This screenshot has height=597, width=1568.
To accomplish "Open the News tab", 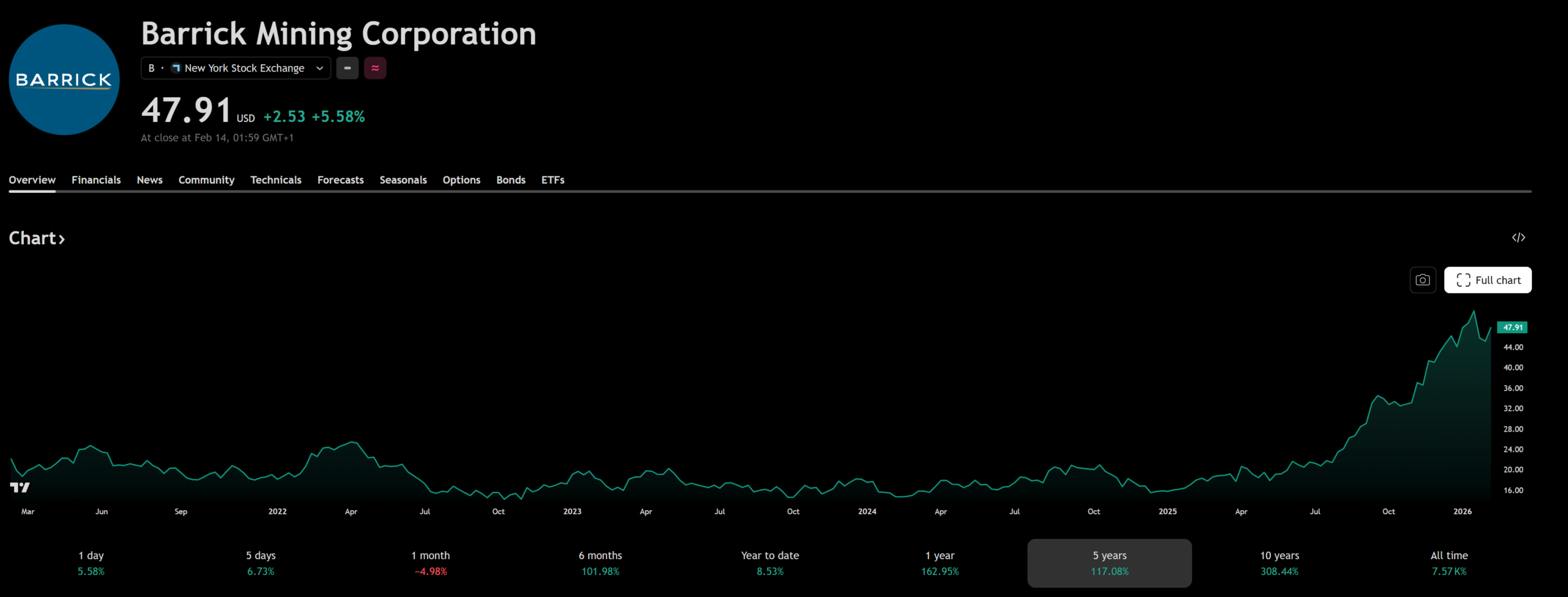I will click(x=149, y=180).
